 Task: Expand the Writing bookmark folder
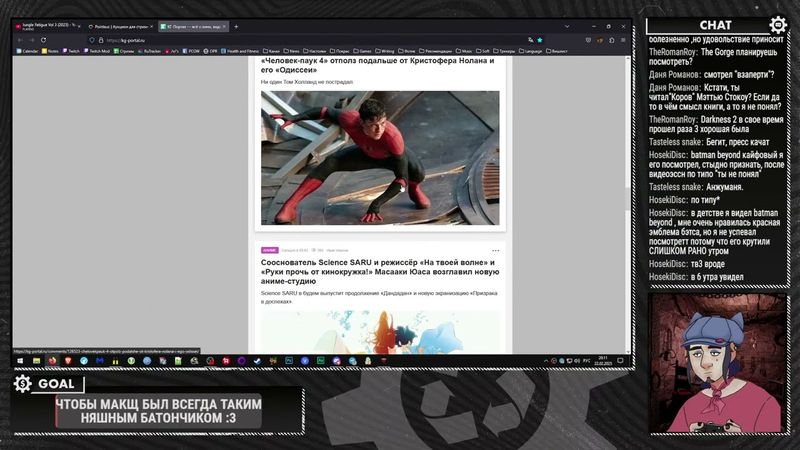coord(385,51)
